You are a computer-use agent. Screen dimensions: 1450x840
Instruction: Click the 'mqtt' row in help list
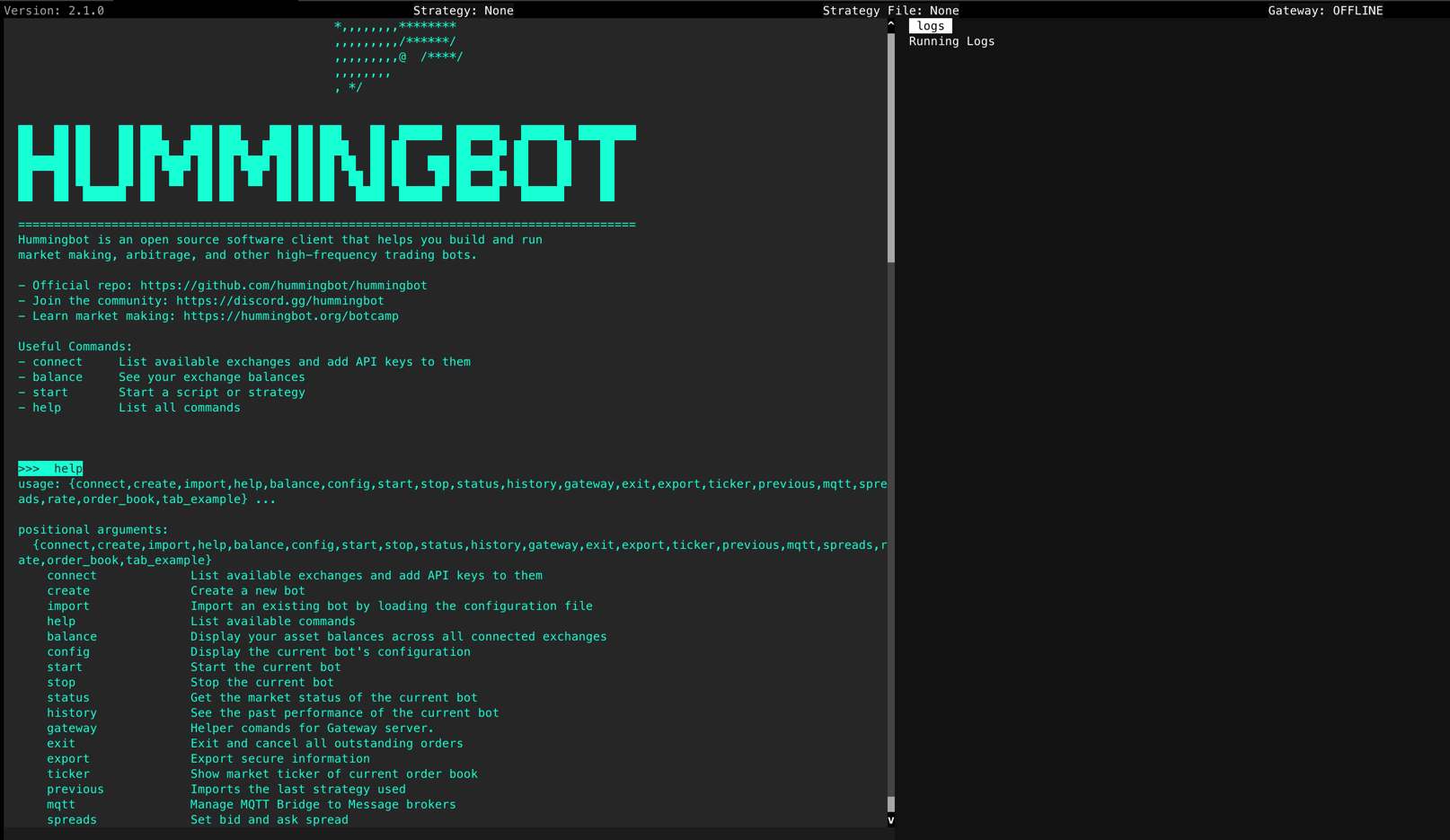pos(252,805)
